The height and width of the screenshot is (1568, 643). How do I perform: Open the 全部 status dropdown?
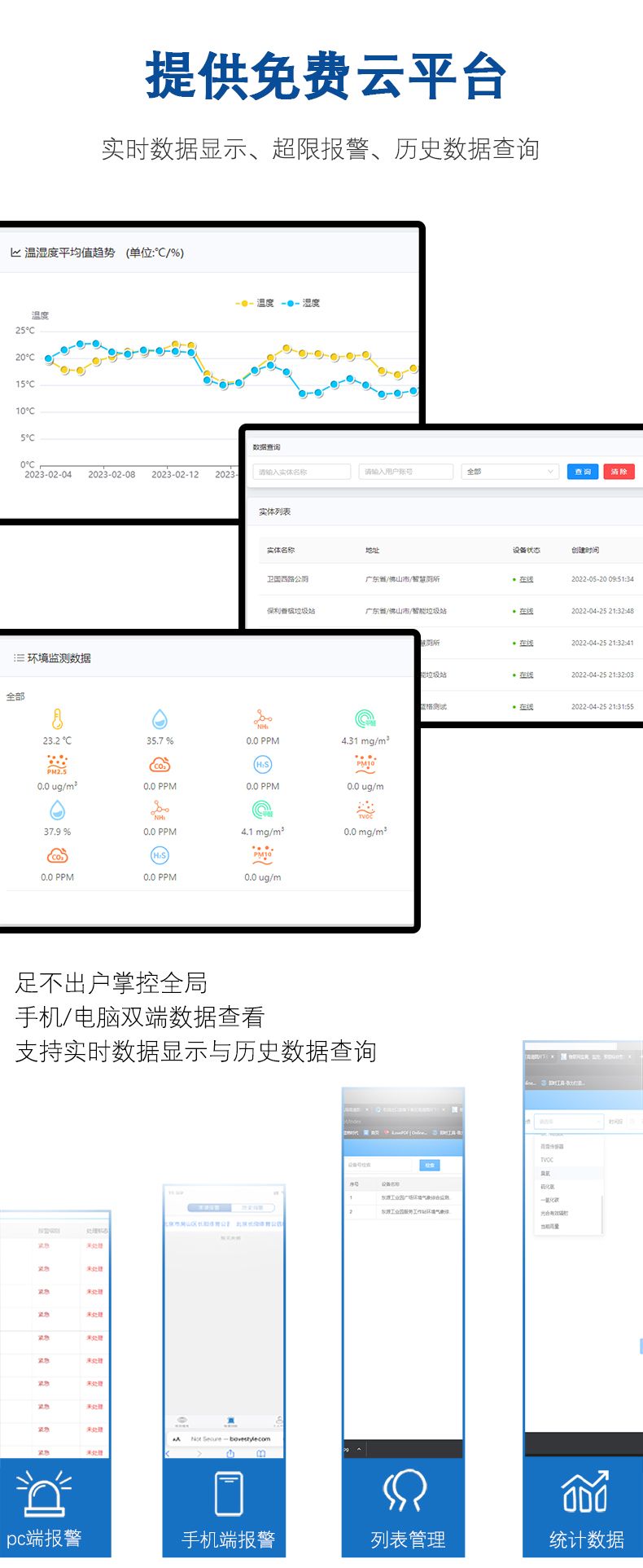510,472
